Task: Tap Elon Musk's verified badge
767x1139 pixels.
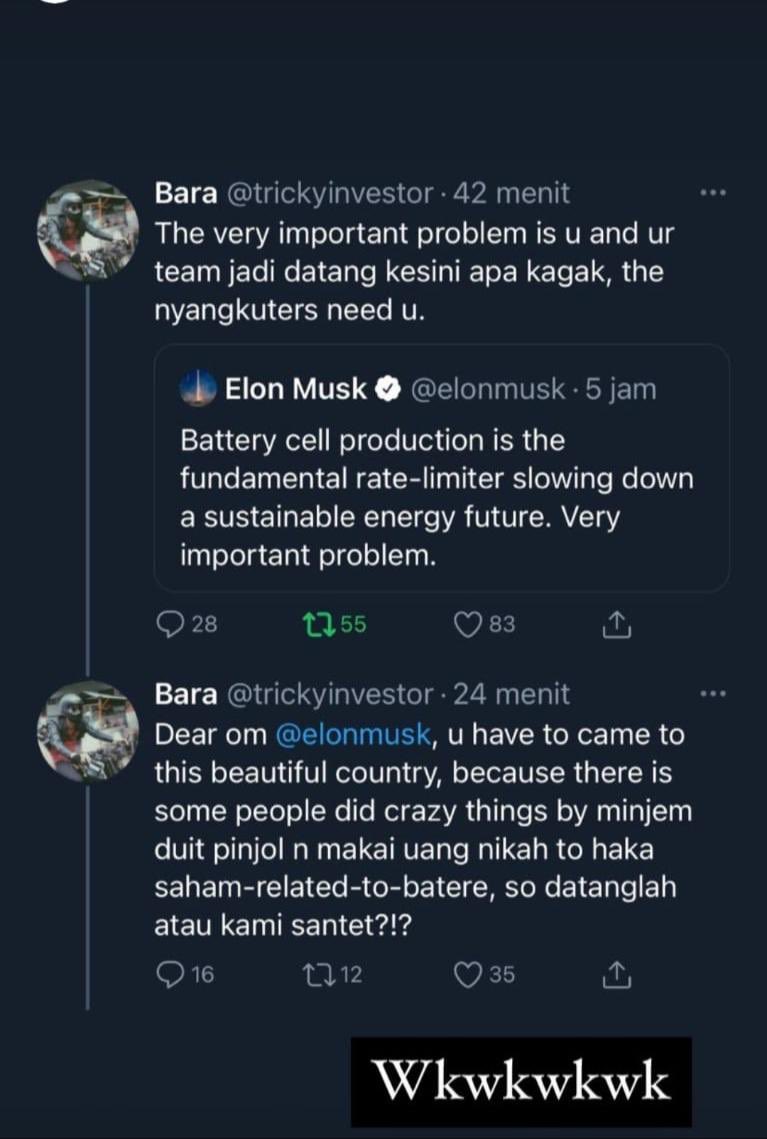Action: pyautogui.click(x=387, y=390)
